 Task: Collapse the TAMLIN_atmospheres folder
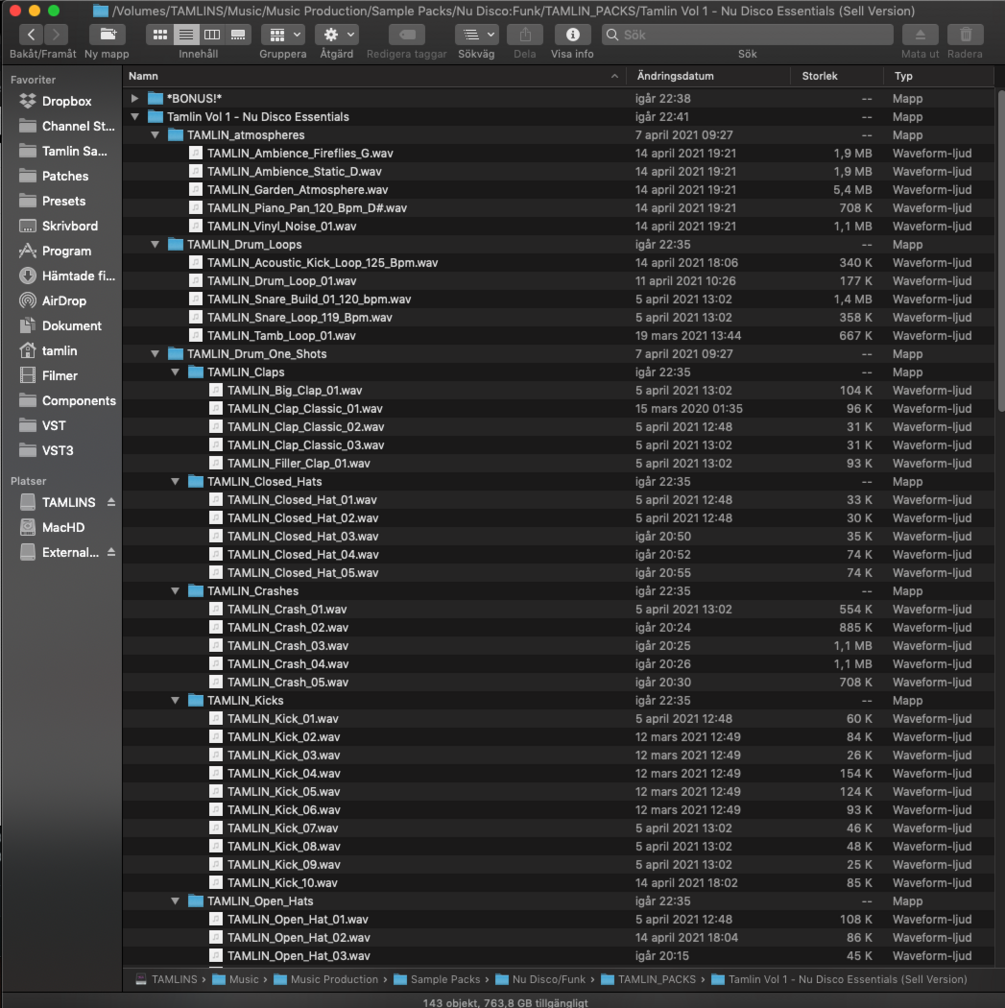tap(154, 135)
